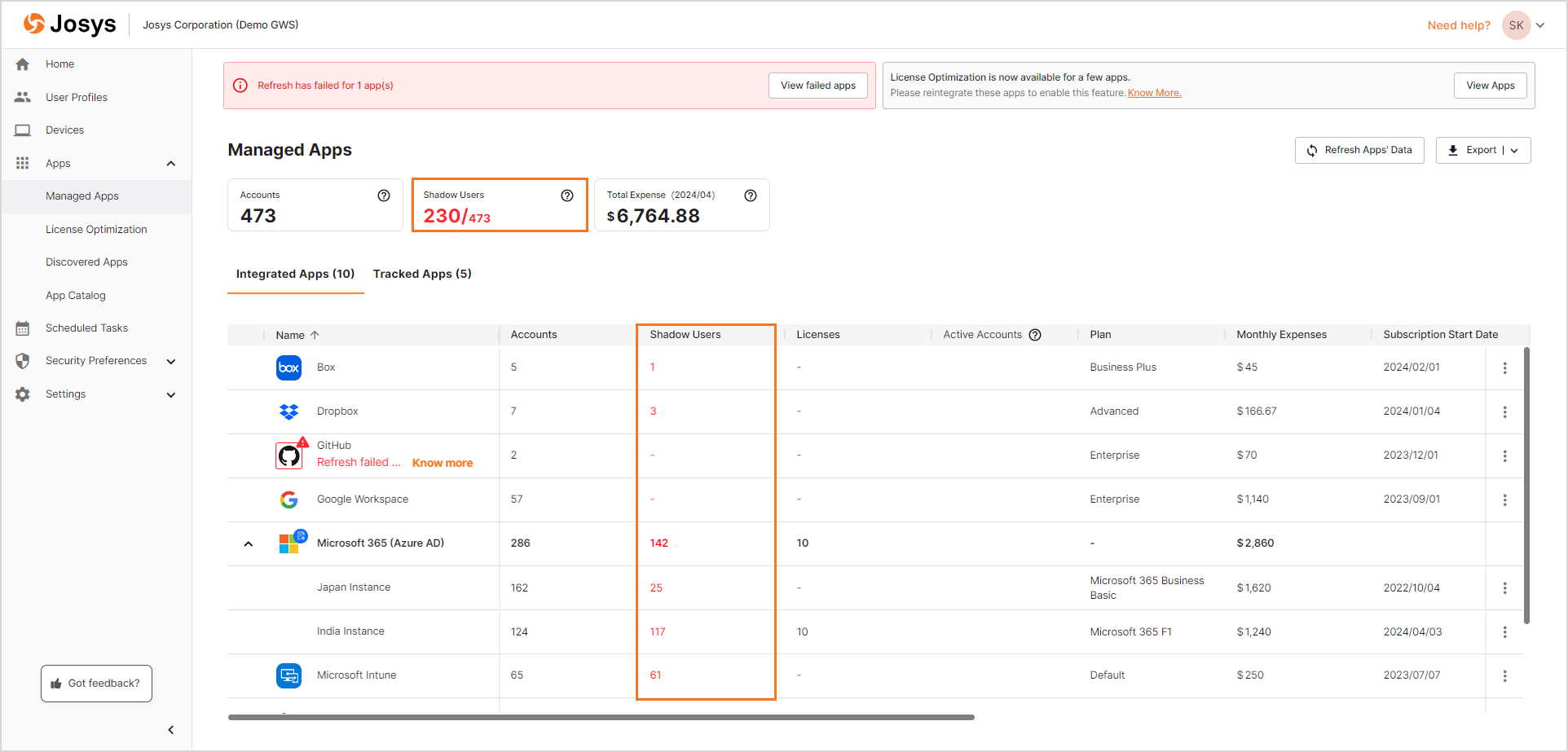Open the Box row options menu
Image resolution: width=1568 pixels, height=752 pixels.
[1504, 368]
